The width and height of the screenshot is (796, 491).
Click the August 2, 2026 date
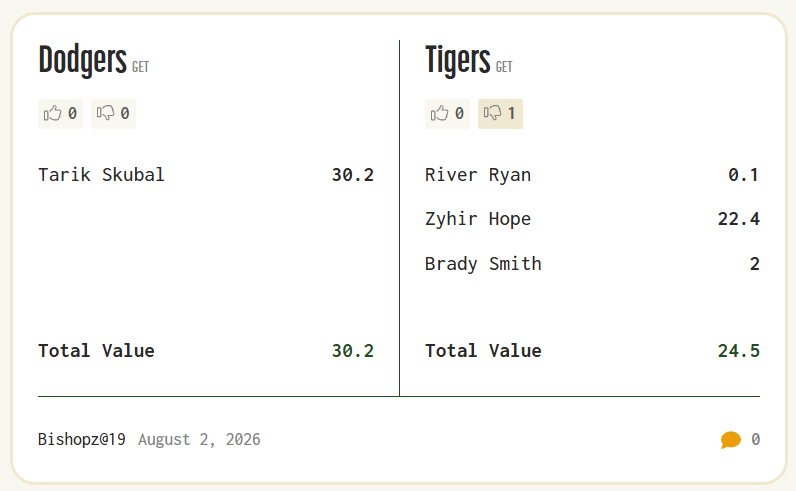click(200, 439)
